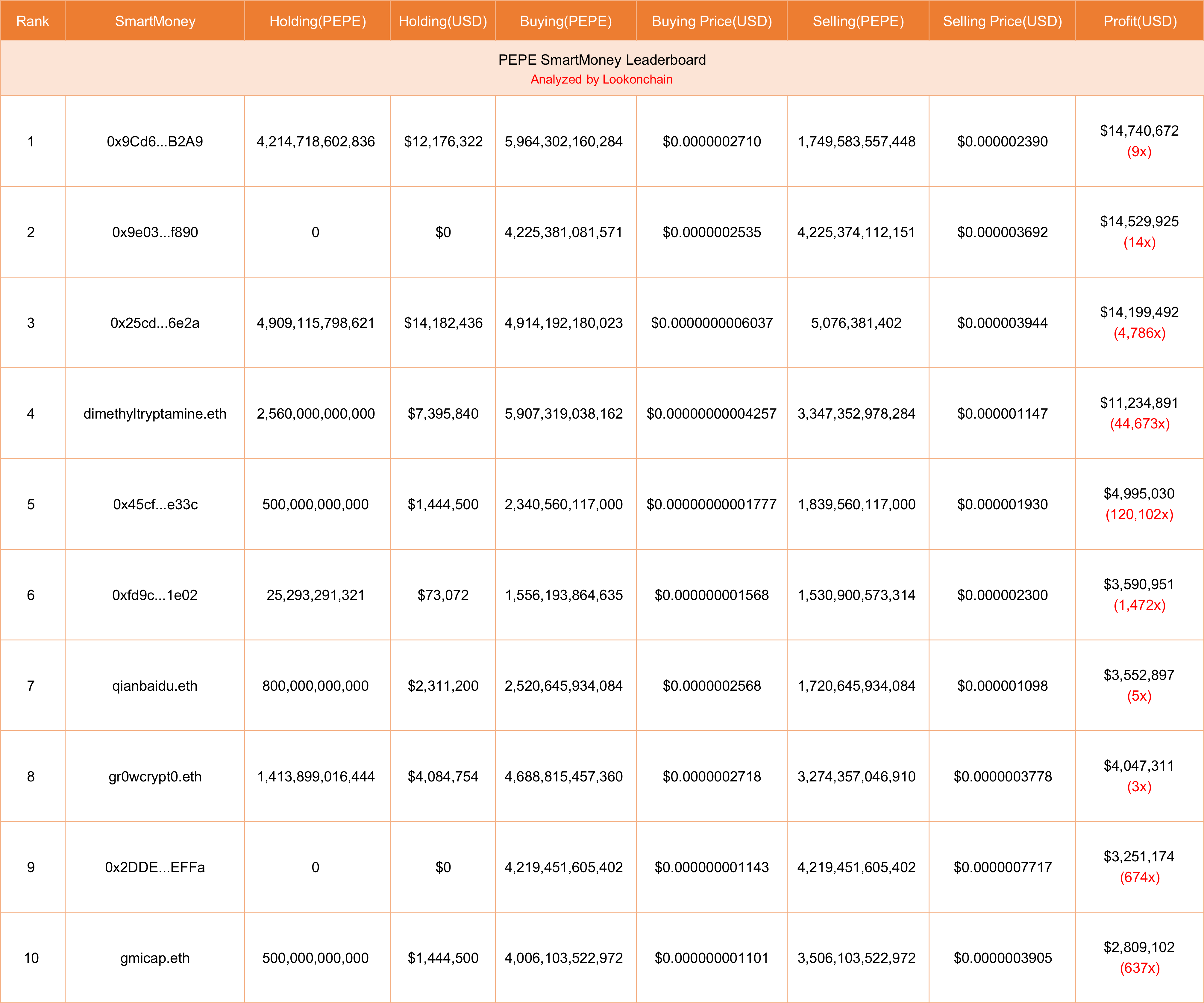The width and height of the screenshot is (1204, 1003).
Task: Select the Holding(PEPE) column header
Action: click(318, 21)
